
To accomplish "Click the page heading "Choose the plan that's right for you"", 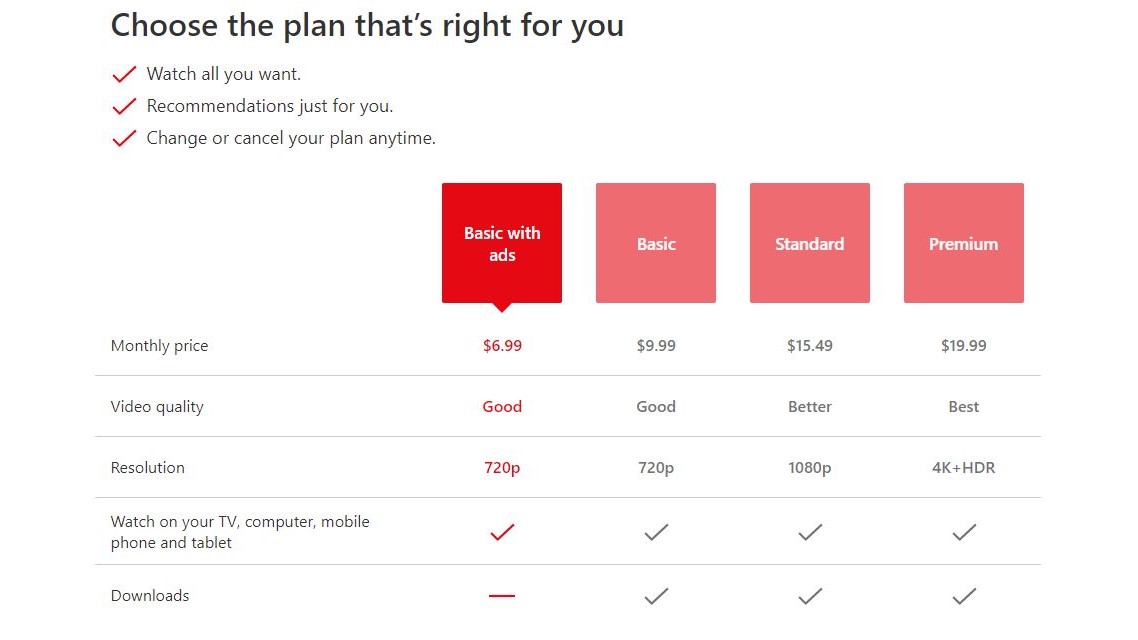I will click(x=367, y=25).
